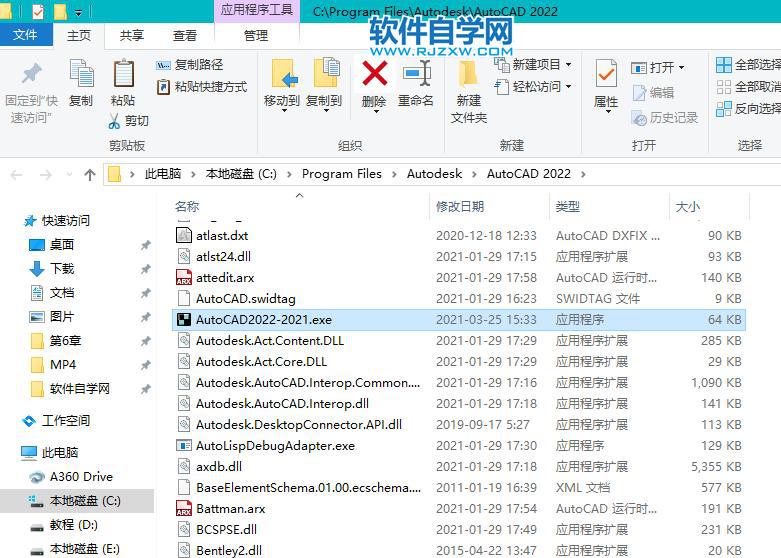Click Program Files breadcrumb
781x558 pixels.
click(x=342, y=174)
